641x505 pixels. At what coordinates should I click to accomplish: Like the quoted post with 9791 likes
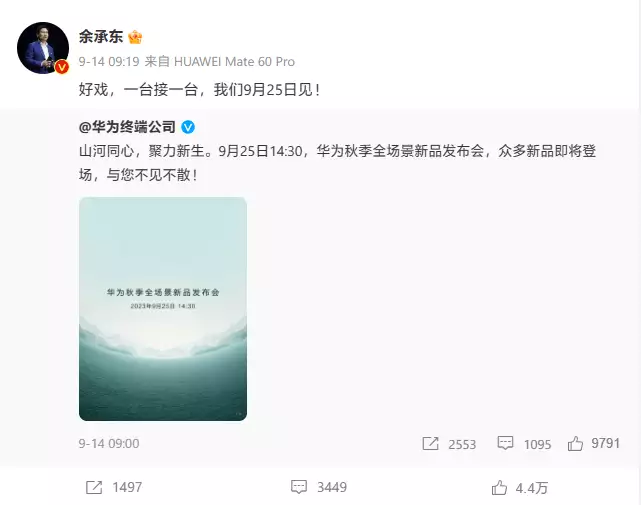click(x=575, y=443)
